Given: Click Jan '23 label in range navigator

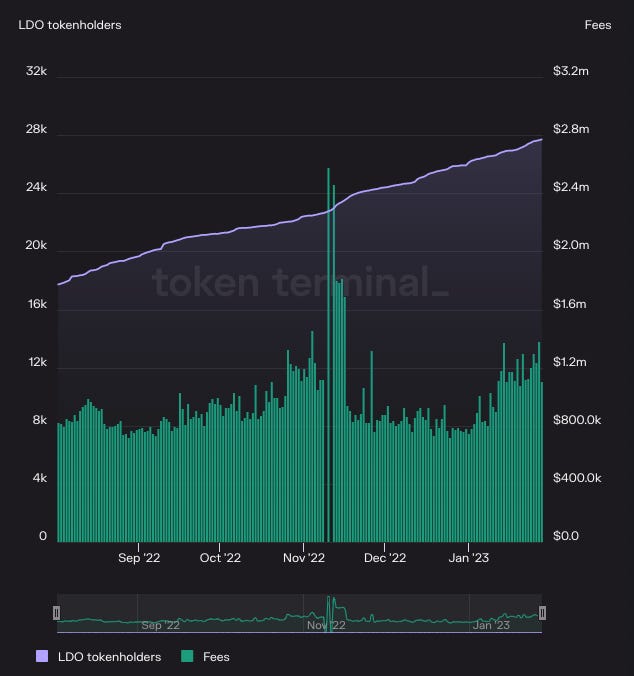Looking at the screenshot, I should tap(491, 625).
